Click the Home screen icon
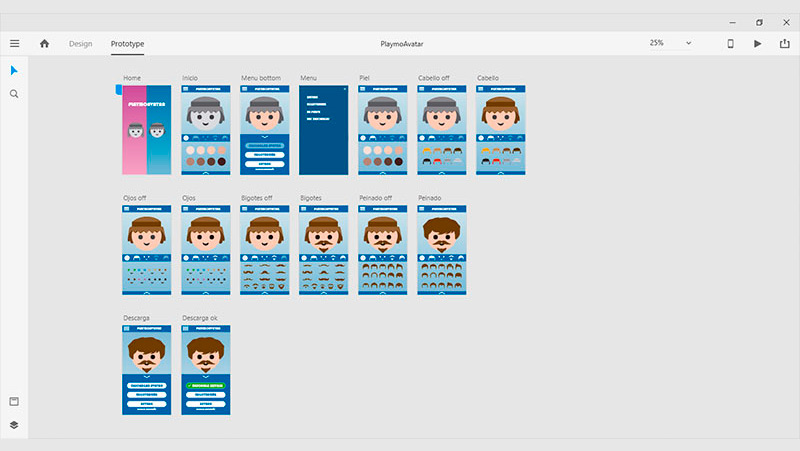The width and height of the screenshot is (800, 451). (44, 43)
